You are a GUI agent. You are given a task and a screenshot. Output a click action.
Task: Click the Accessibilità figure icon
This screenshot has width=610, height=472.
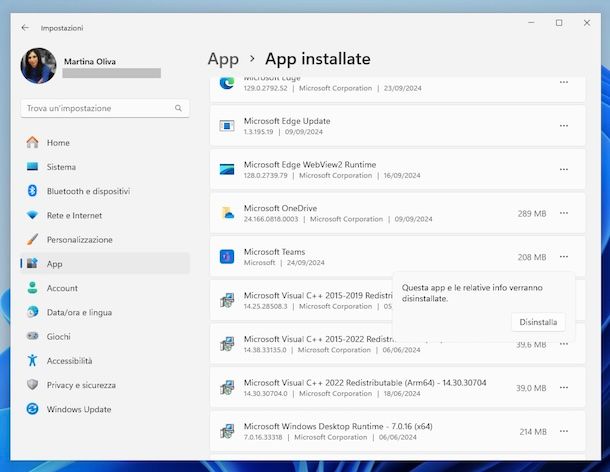coord(33,360)
